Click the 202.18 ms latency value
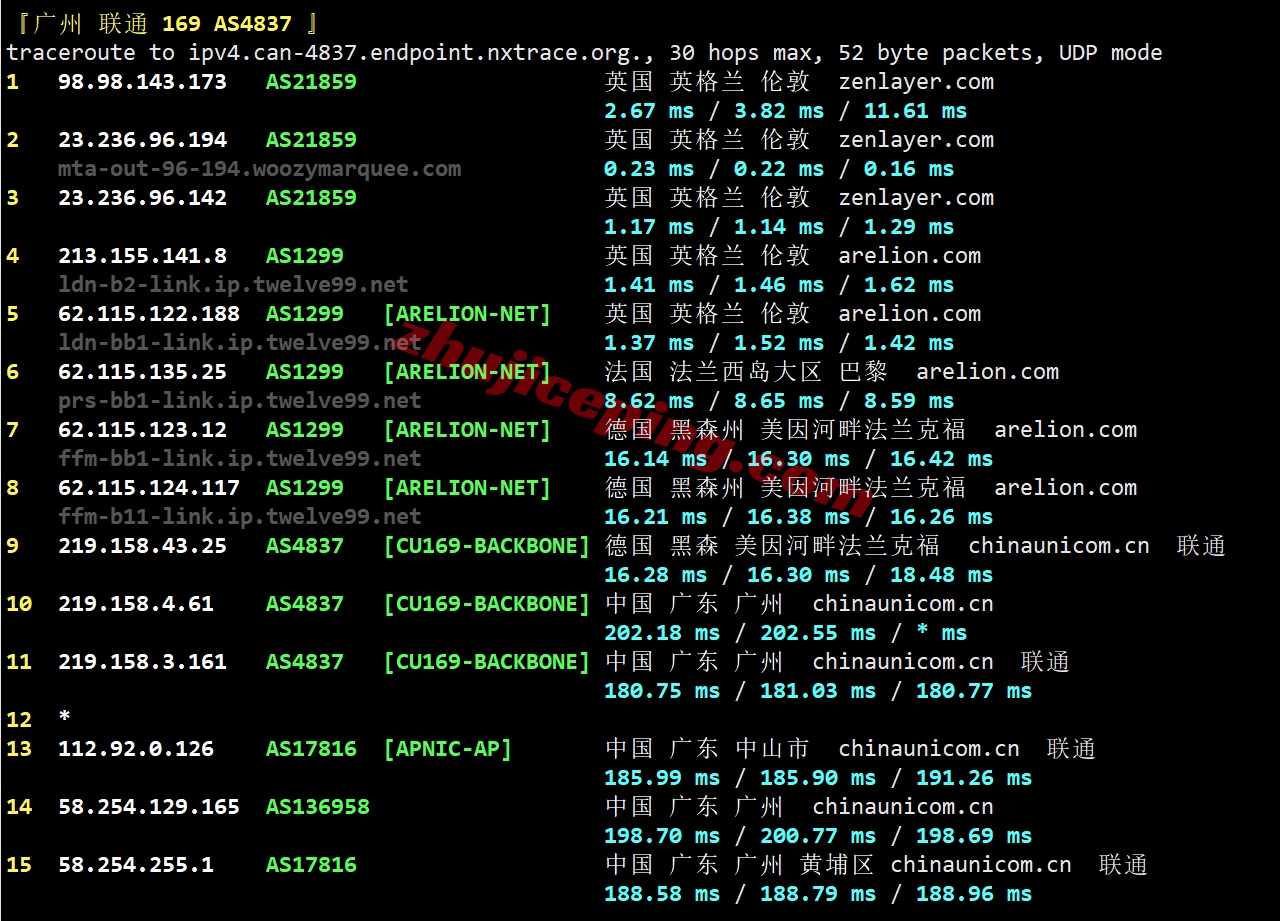This screenshot has height=921, width=1280. coord(661,633)
